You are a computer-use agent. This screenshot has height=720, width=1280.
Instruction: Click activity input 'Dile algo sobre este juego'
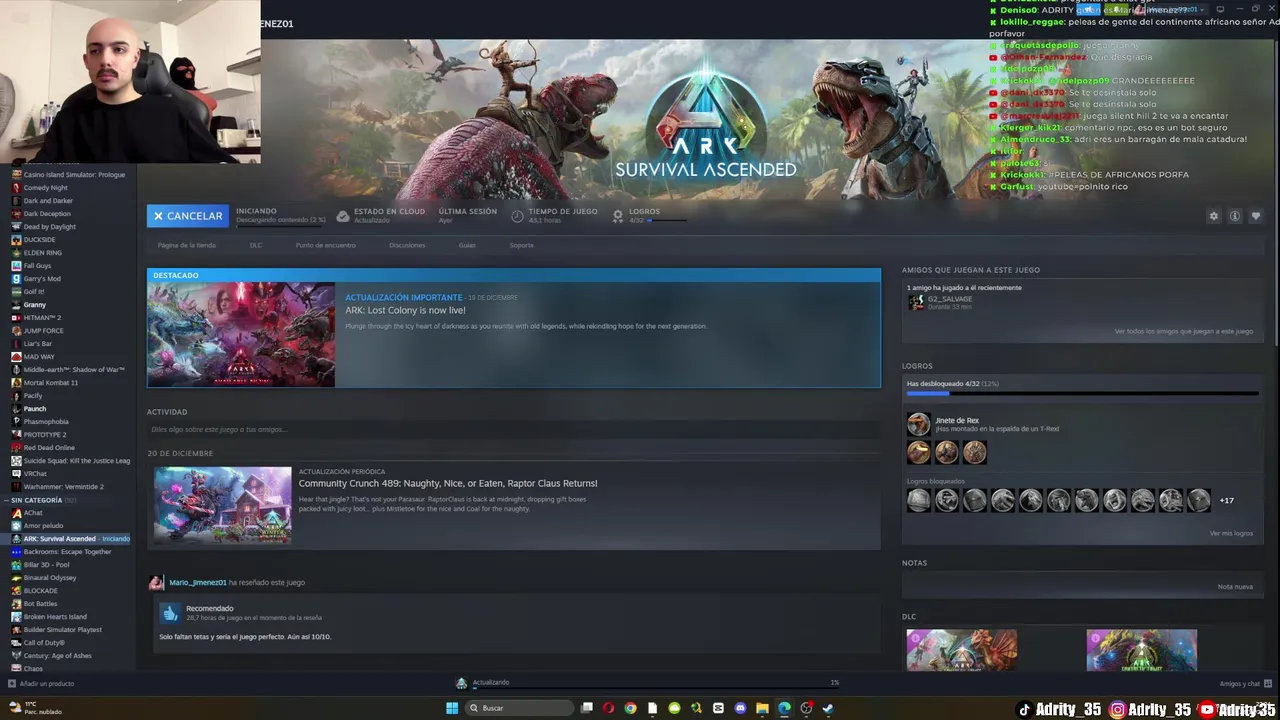click(513, 430)
